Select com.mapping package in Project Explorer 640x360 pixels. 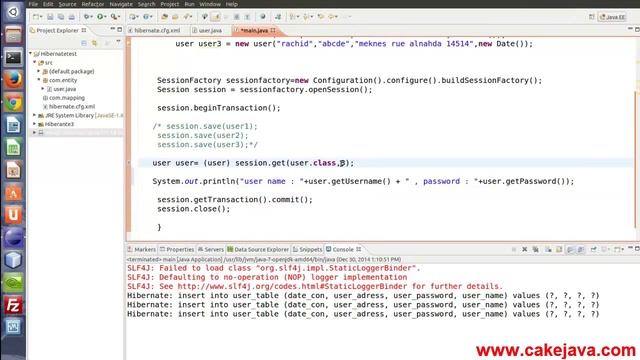point(64,98)
